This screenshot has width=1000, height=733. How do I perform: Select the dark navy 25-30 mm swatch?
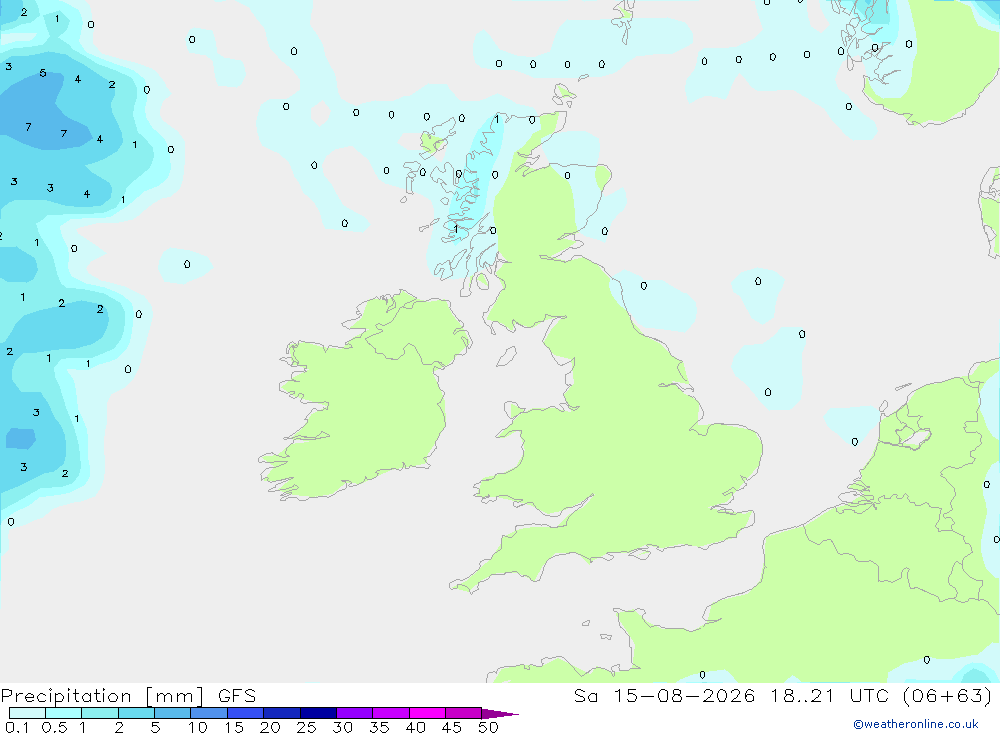click(318, 713)
